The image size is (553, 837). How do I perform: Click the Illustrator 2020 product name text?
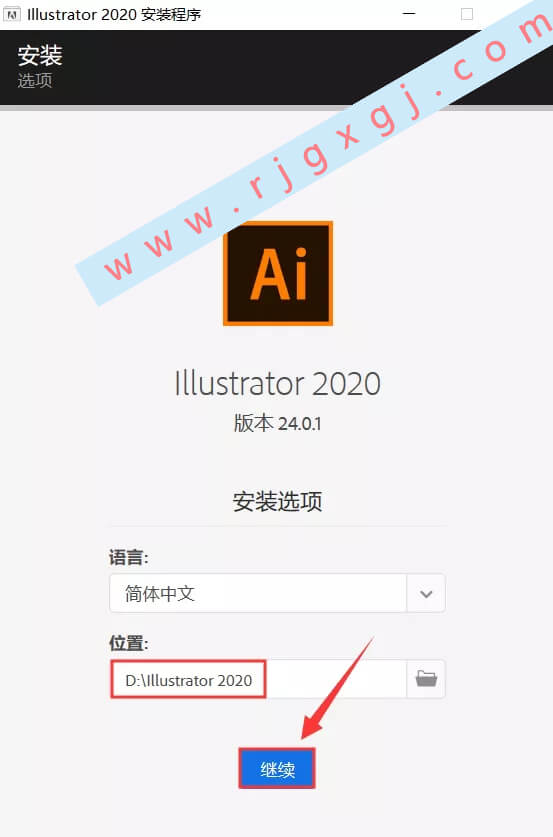coord(278,383)
